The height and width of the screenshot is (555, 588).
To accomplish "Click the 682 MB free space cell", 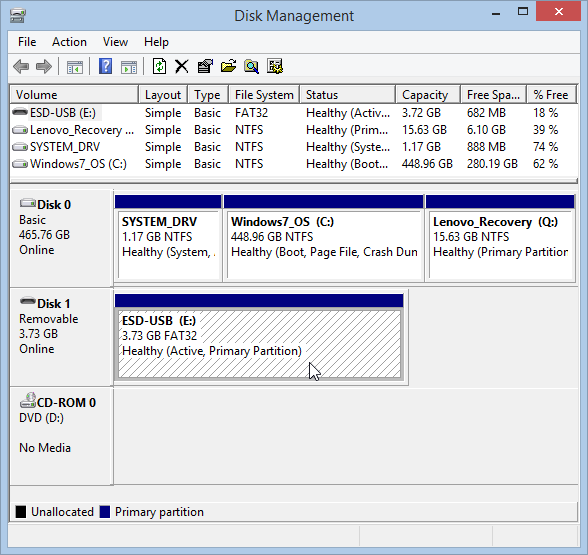I will [x=486, y=112].
